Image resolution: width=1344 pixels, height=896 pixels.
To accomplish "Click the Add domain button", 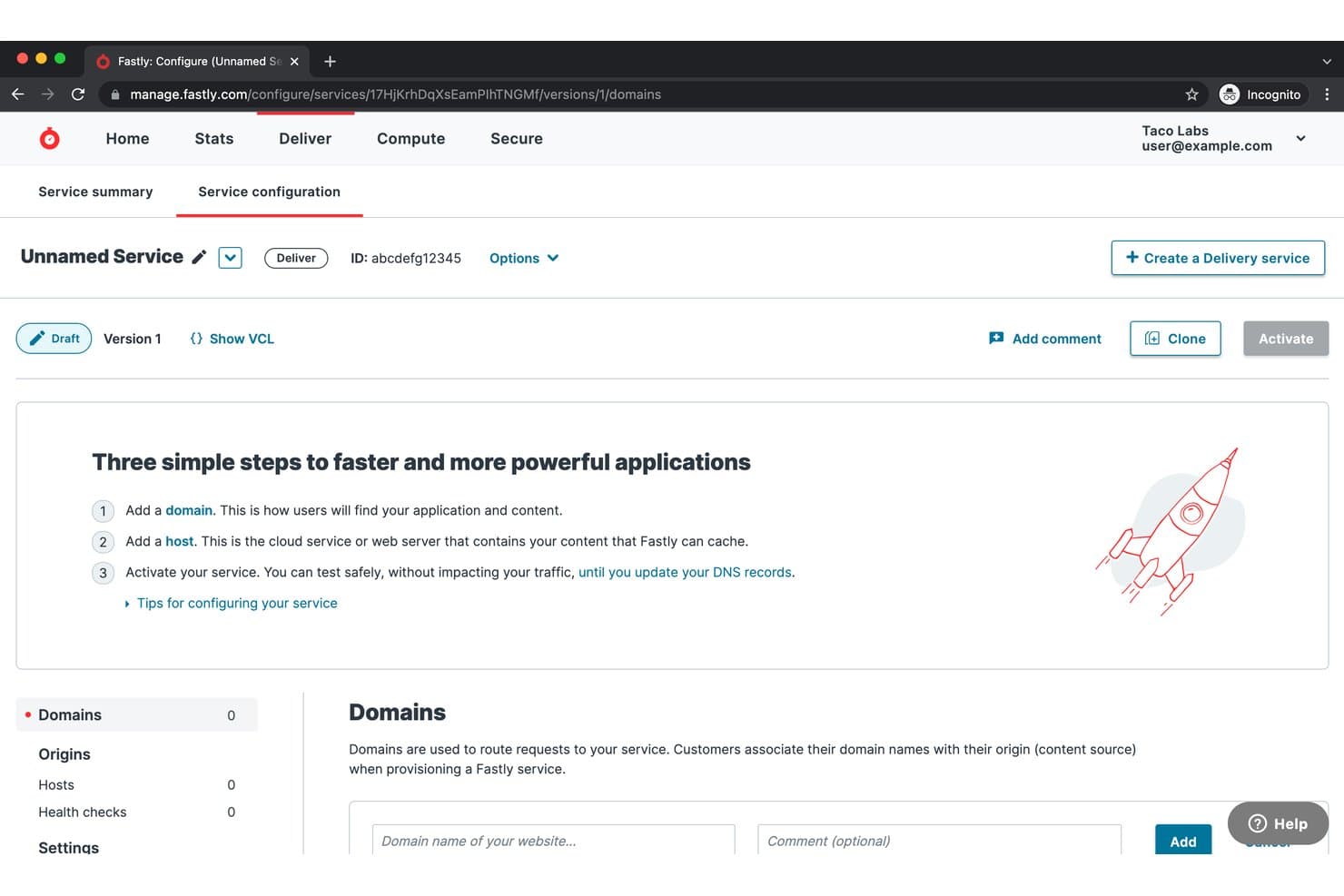I will (1183, 841).
